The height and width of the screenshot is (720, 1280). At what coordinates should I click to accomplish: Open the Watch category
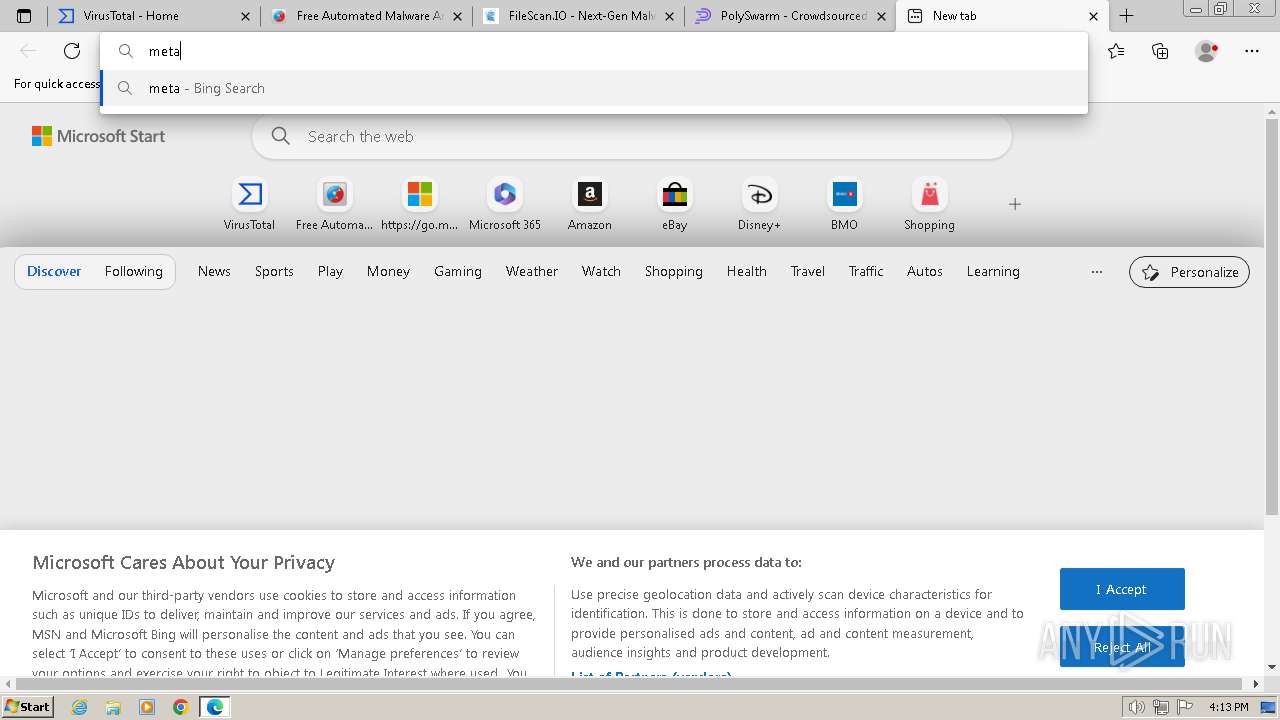601,271
